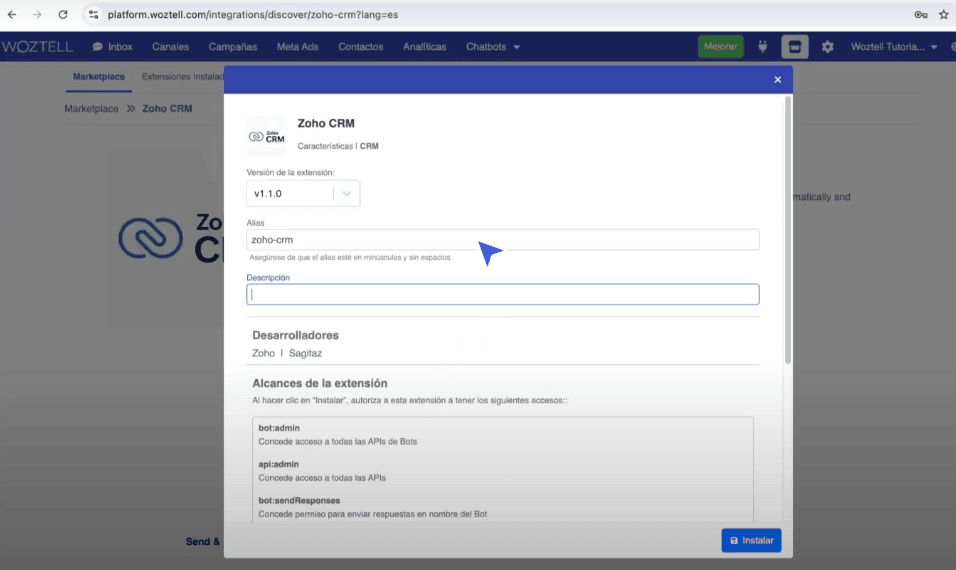Screen dimensions: 956x570
Task: Click 'Alcances de la extensión' heading
Action: point(319,383)
